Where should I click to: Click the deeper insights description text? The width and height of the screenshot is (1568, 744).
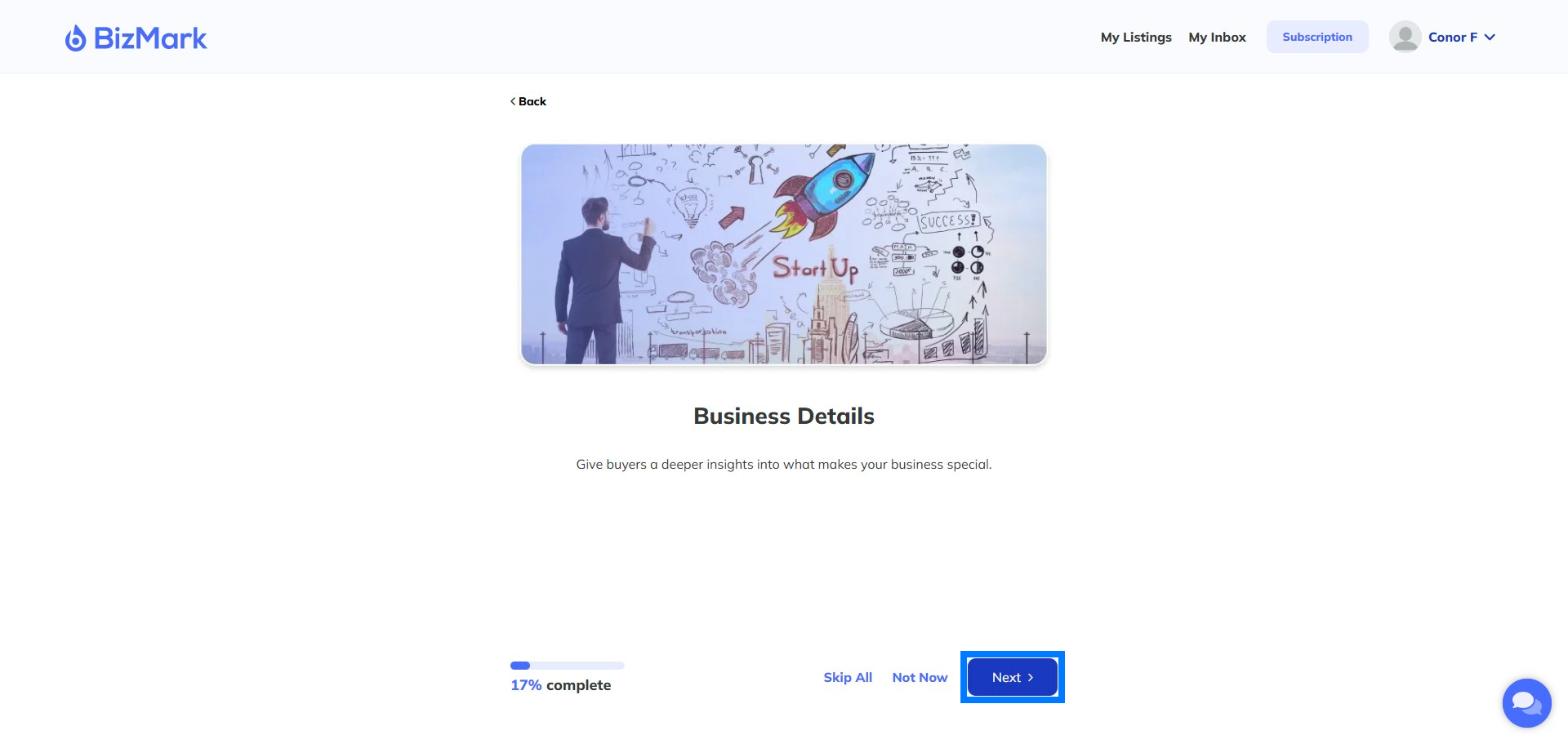pyautogui.click(x=784, y=464)
